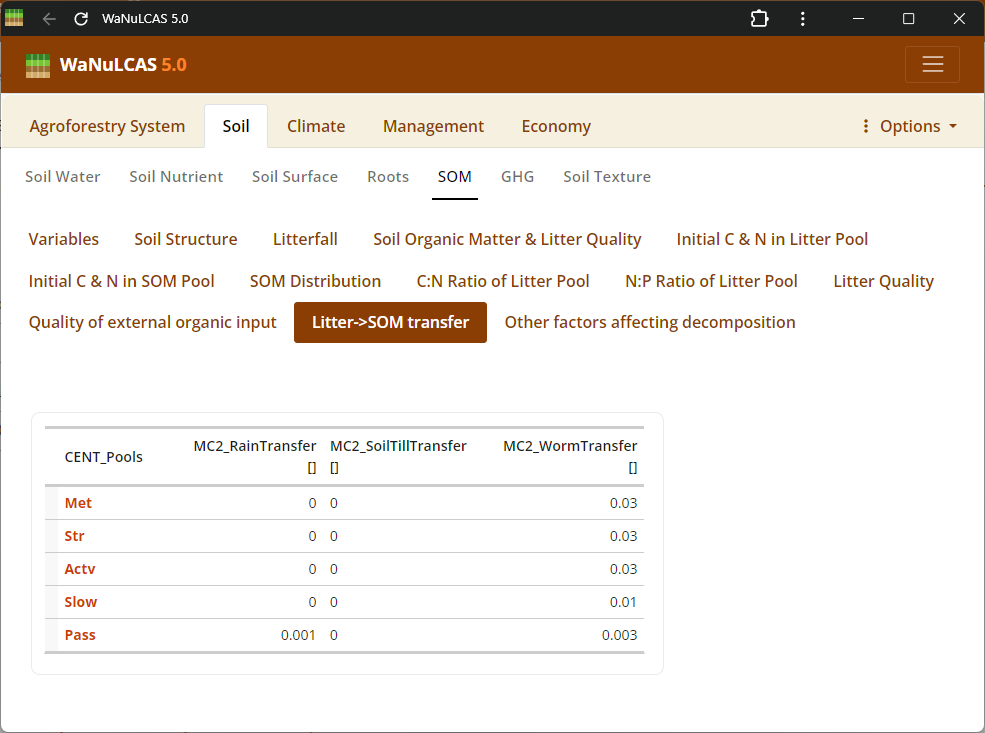Expand the Options dropdown
Screen dimensions: 985x733
(x=909, y=126)
